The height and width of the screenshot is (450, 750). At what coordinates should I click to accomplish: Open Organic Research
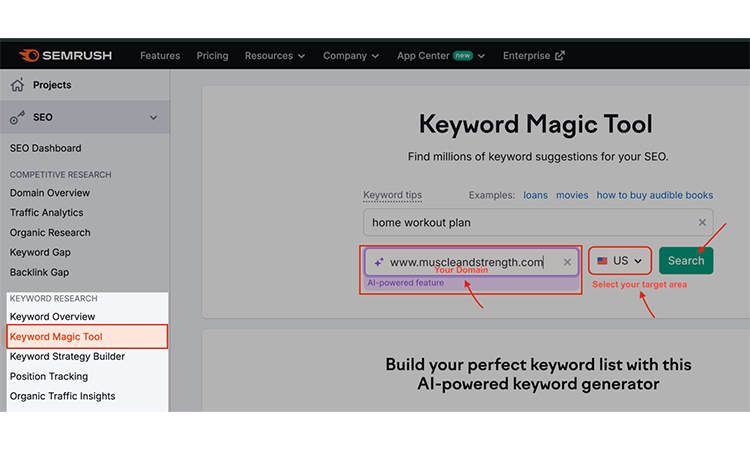point(50,232)
